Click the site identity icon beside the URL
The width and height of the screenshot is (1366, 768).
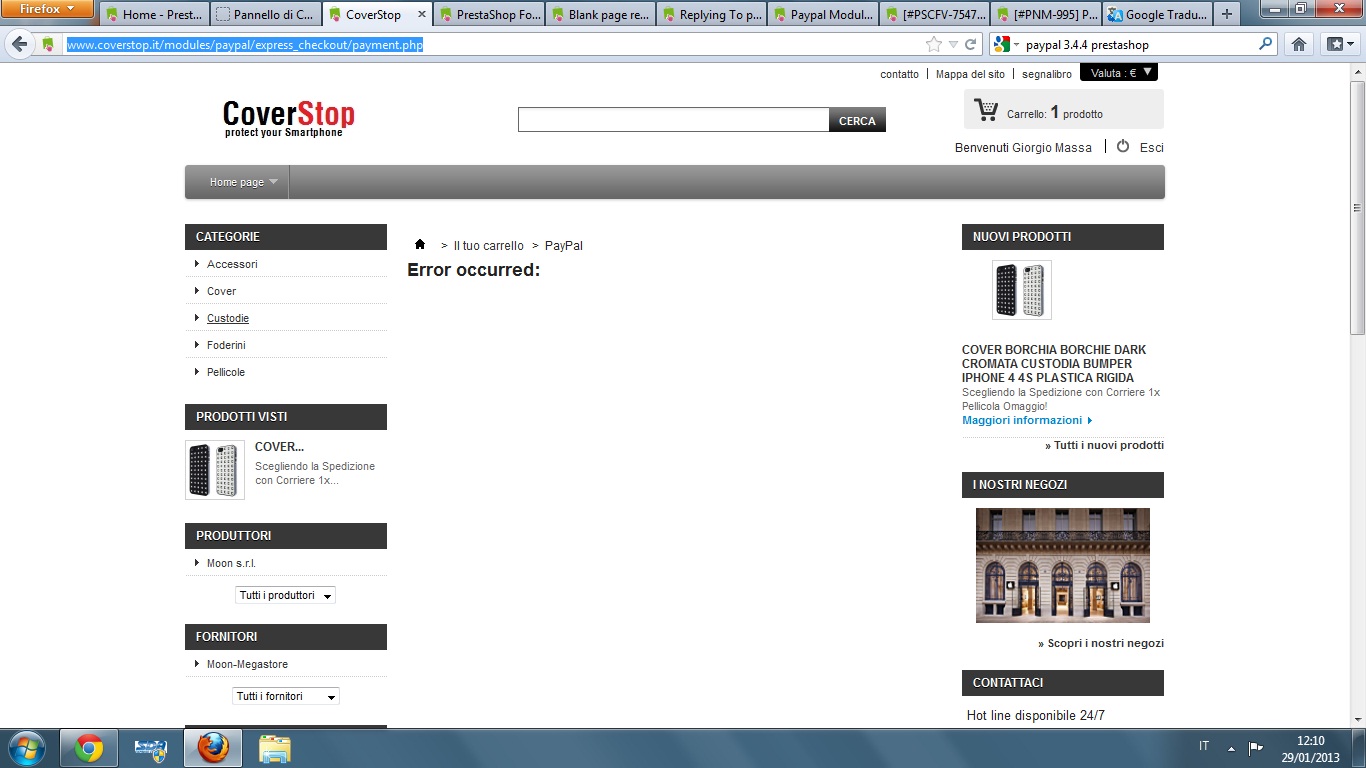click(48, 45)
